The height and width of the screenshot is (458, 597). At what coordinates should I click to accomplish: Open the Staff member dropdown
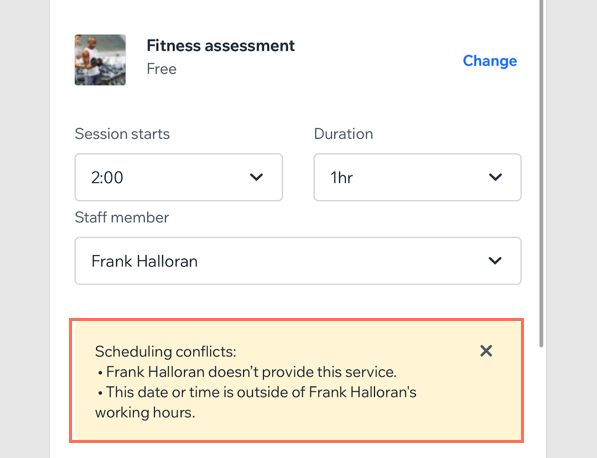(298, 261)
